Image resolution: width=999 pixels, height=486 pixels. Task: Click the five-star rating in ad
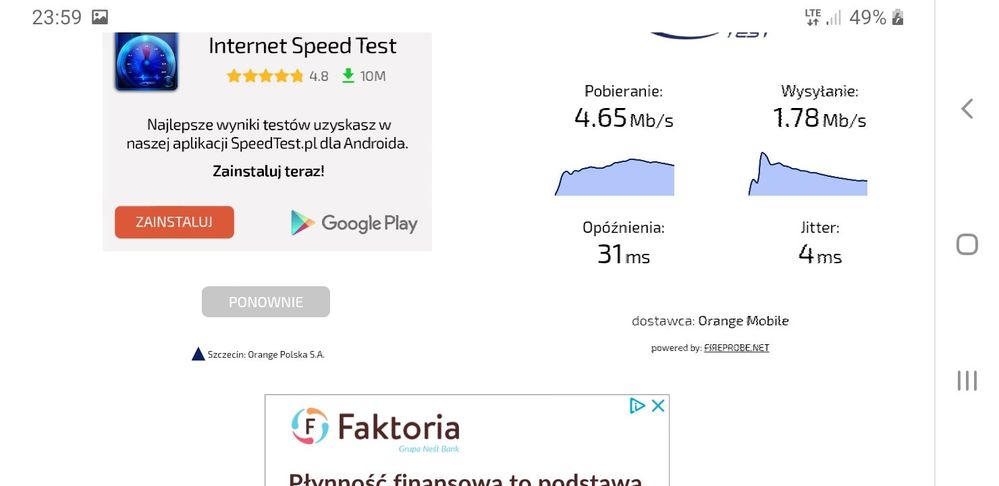pos(265,76)
